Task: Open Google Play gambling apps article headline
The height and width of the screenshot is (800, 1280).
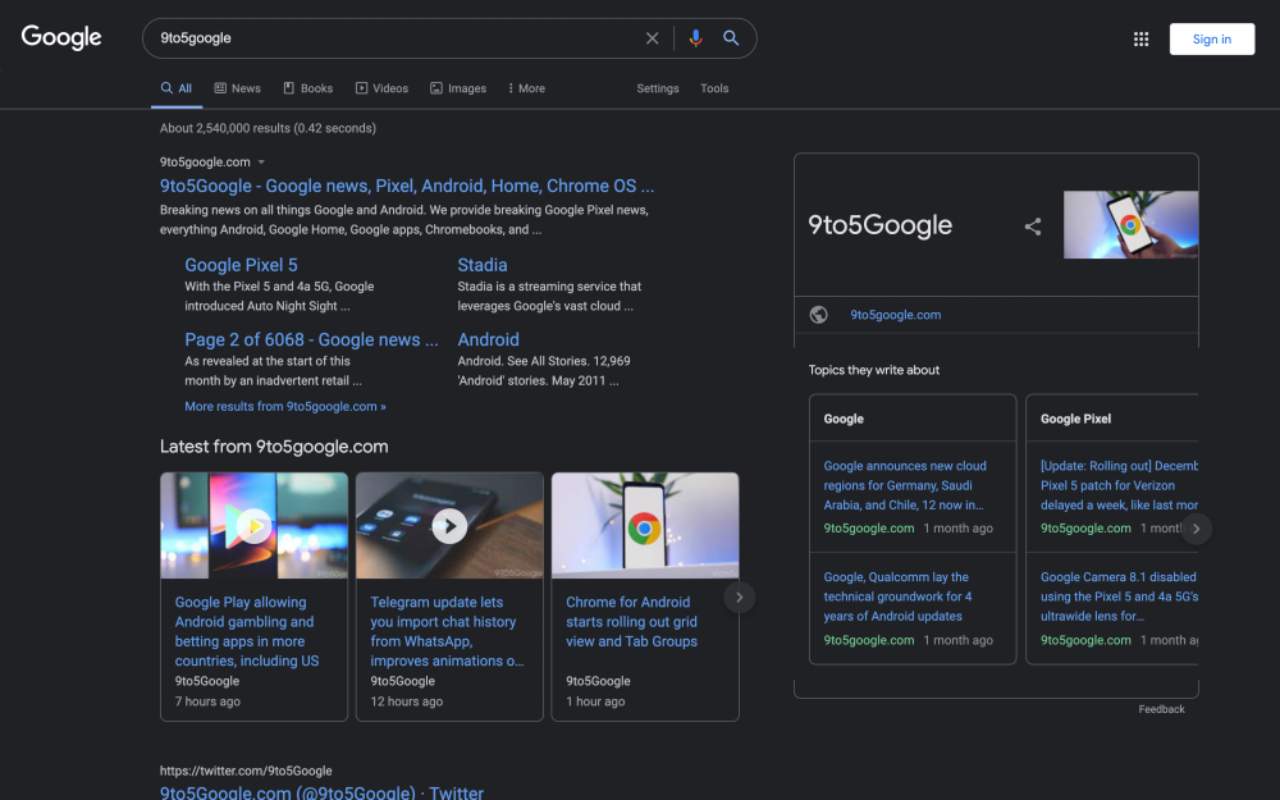Action: (x=247, y=631)
